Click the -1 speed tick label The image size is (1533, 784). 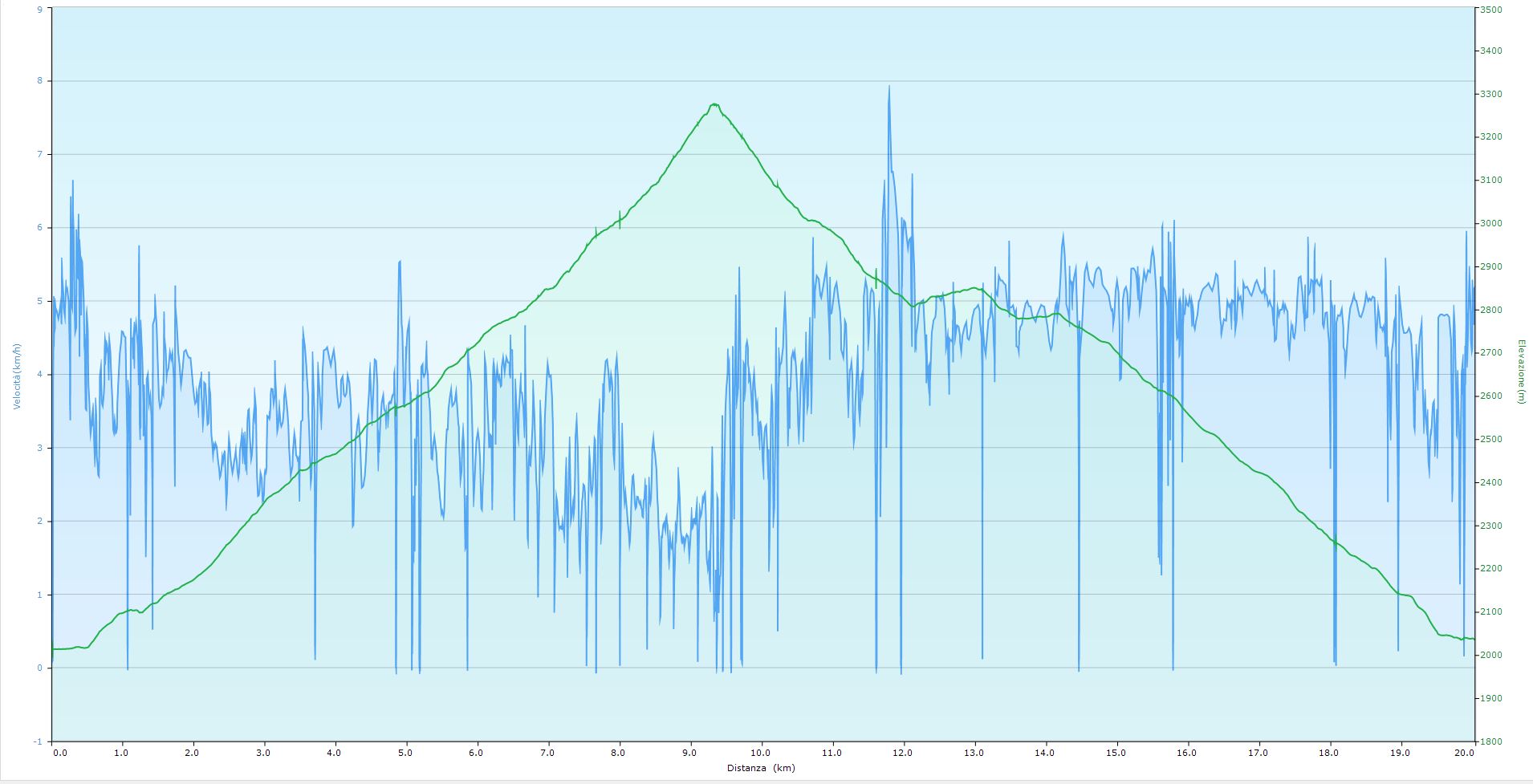point(39,741)
